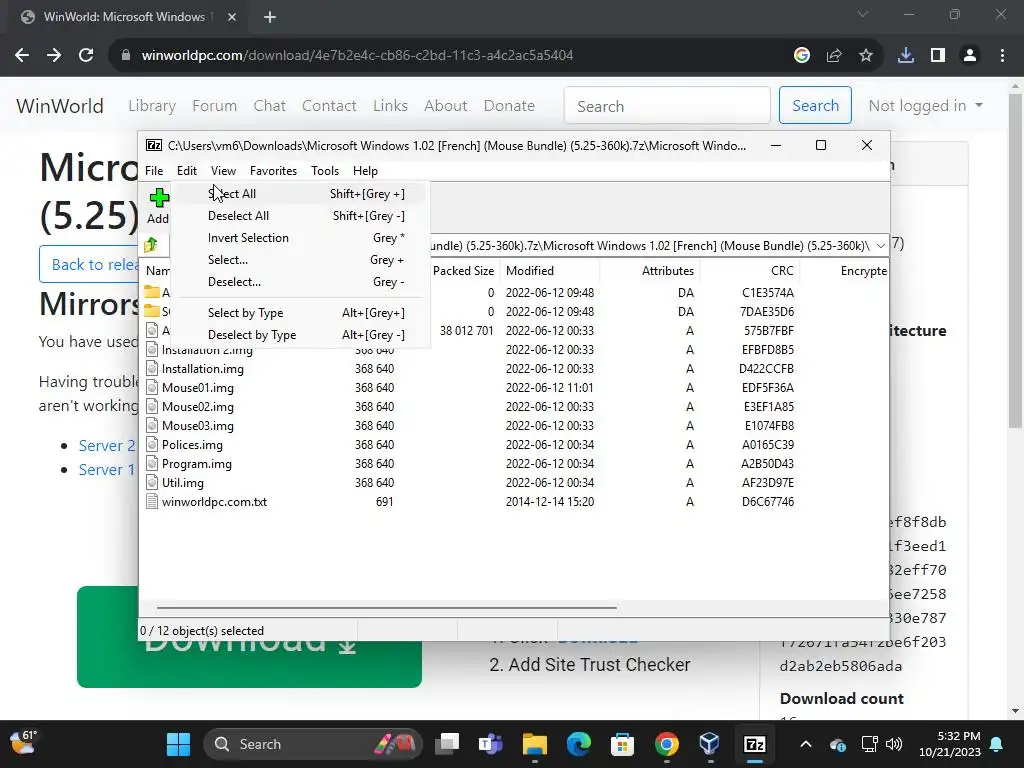Click the Installation.img file icon
This screenshot has height=768, width=1024.
152,368
